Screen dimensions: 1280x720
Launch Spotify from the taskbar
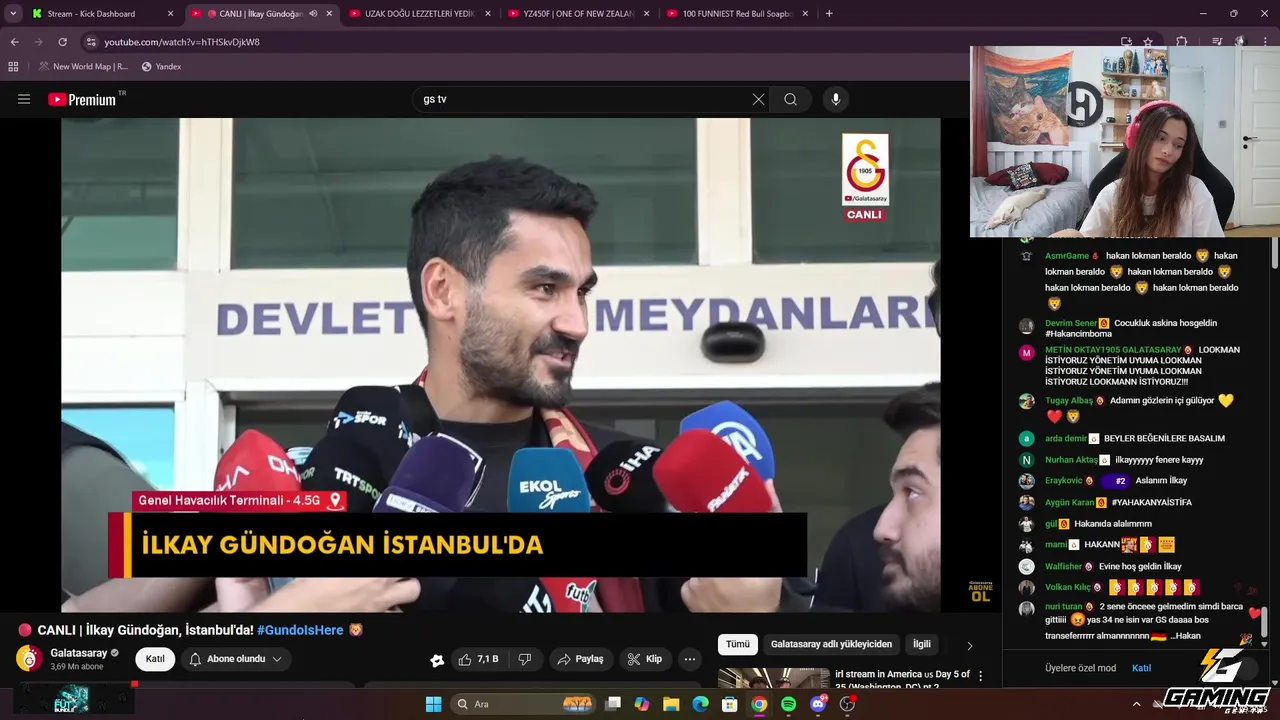[x=788, y=704]
